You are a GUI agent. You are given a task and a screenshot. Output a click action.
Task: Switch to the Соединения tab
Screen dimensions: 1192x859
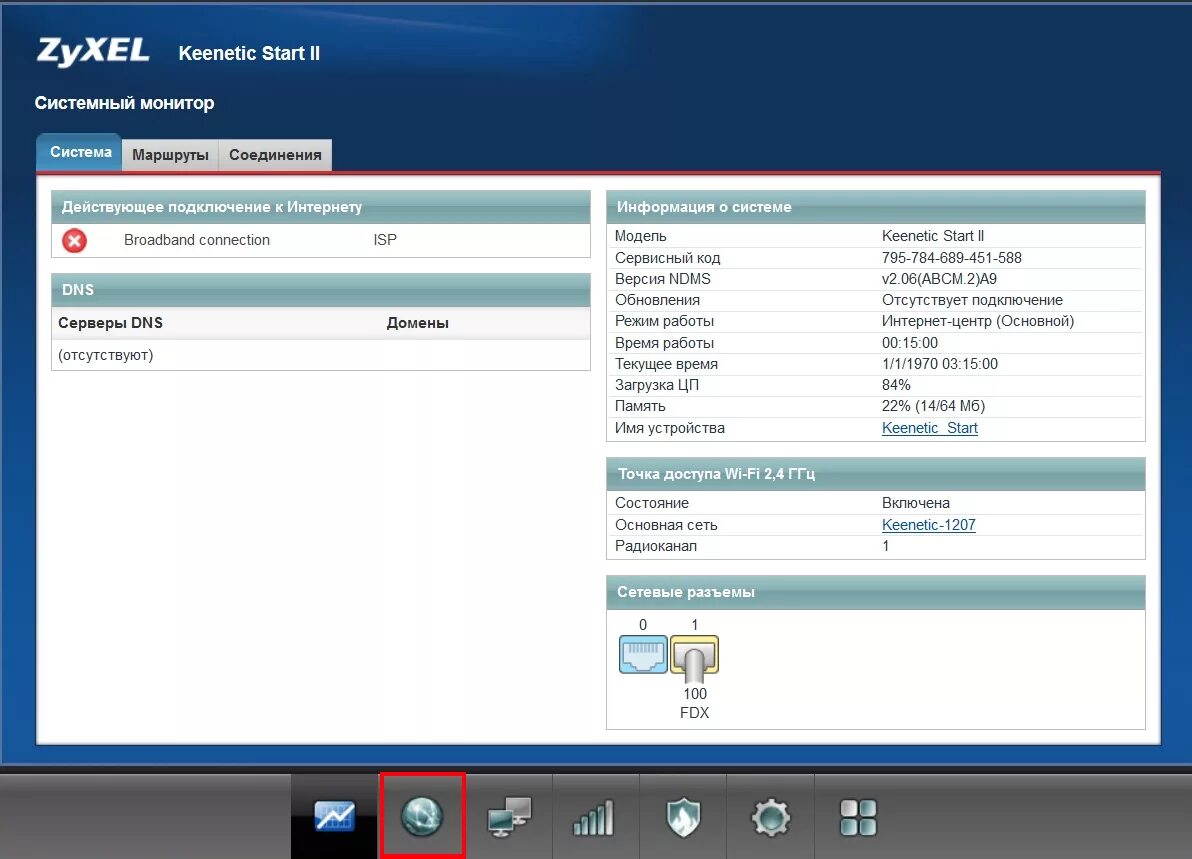pos(275,155)
